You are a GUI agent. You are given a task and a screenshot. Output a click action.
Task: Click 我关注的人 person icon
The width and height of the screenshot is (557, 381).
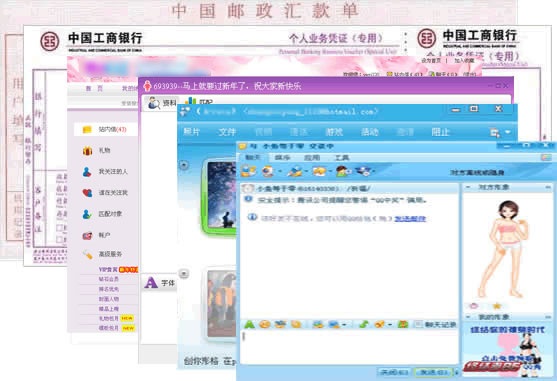pos(87,172)
